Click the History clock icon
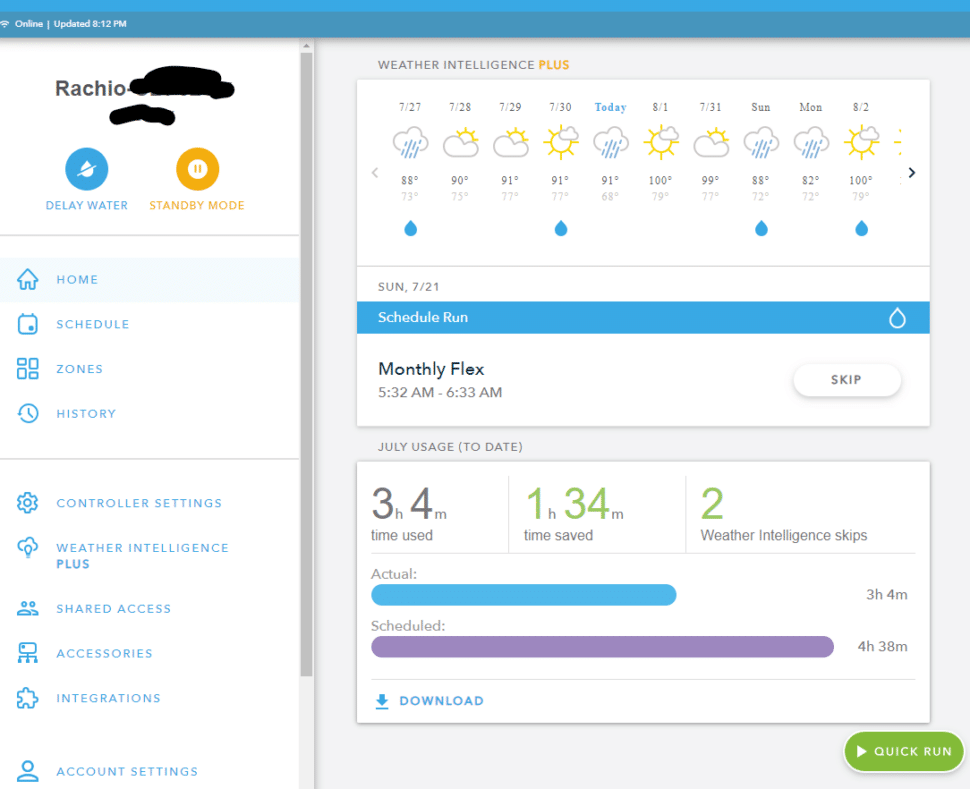Viewport: 970px width, 789px height. coord(29,413)
